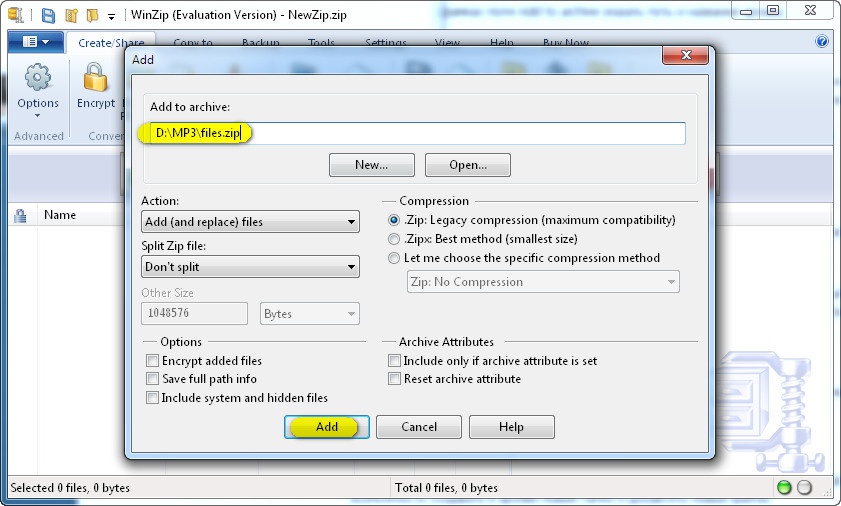Select .Zipx Best method radio button
This screenshot has width=841, height=506.
(x=394, y=239)
